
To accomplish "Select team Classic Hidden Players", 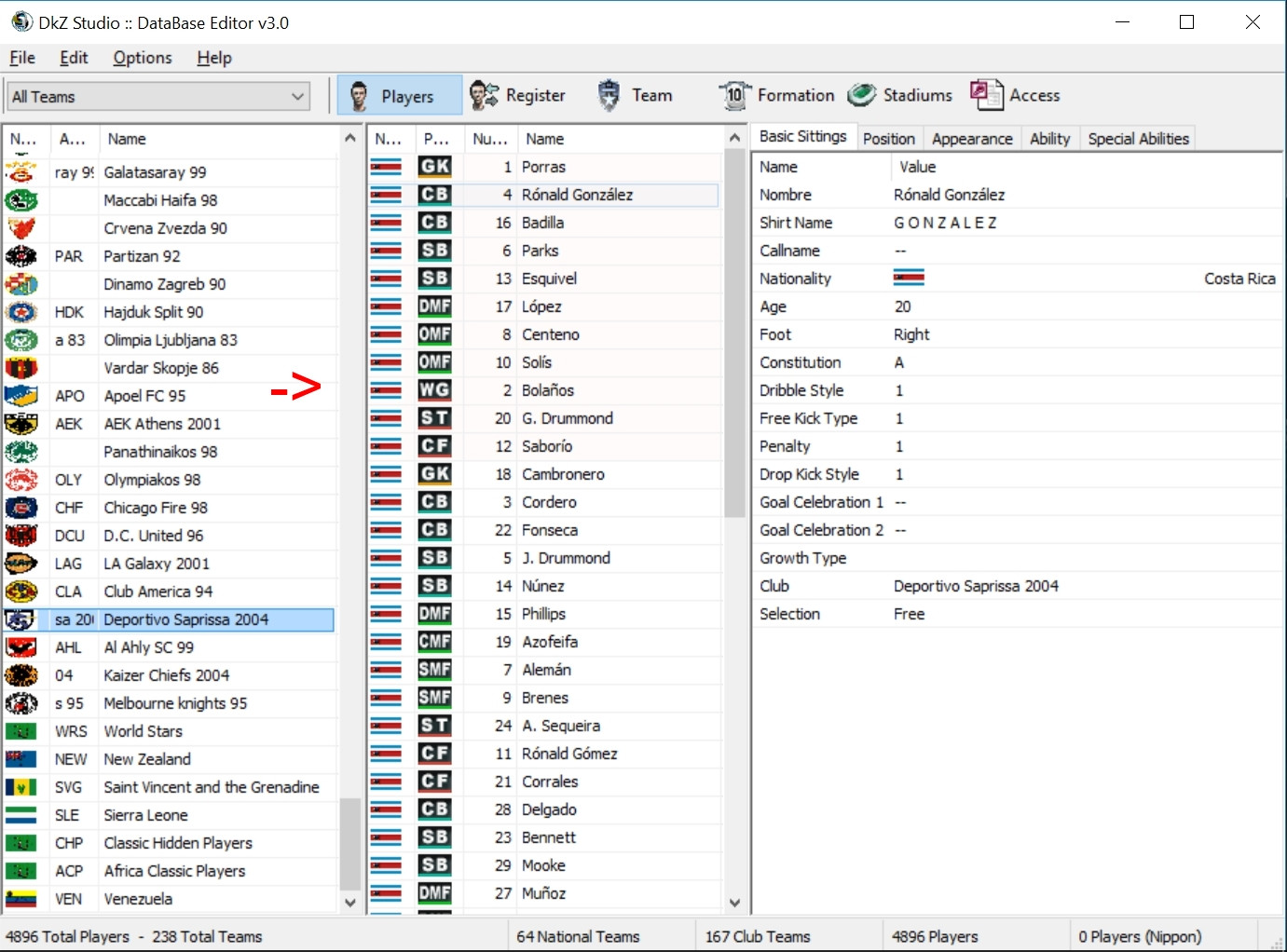I will point(169,843).
